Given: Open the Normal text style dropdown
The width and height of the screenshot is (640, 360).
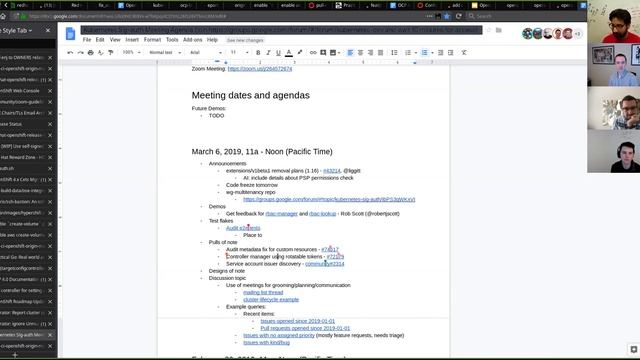Looking at the screenshot, I should coord(165,53).
